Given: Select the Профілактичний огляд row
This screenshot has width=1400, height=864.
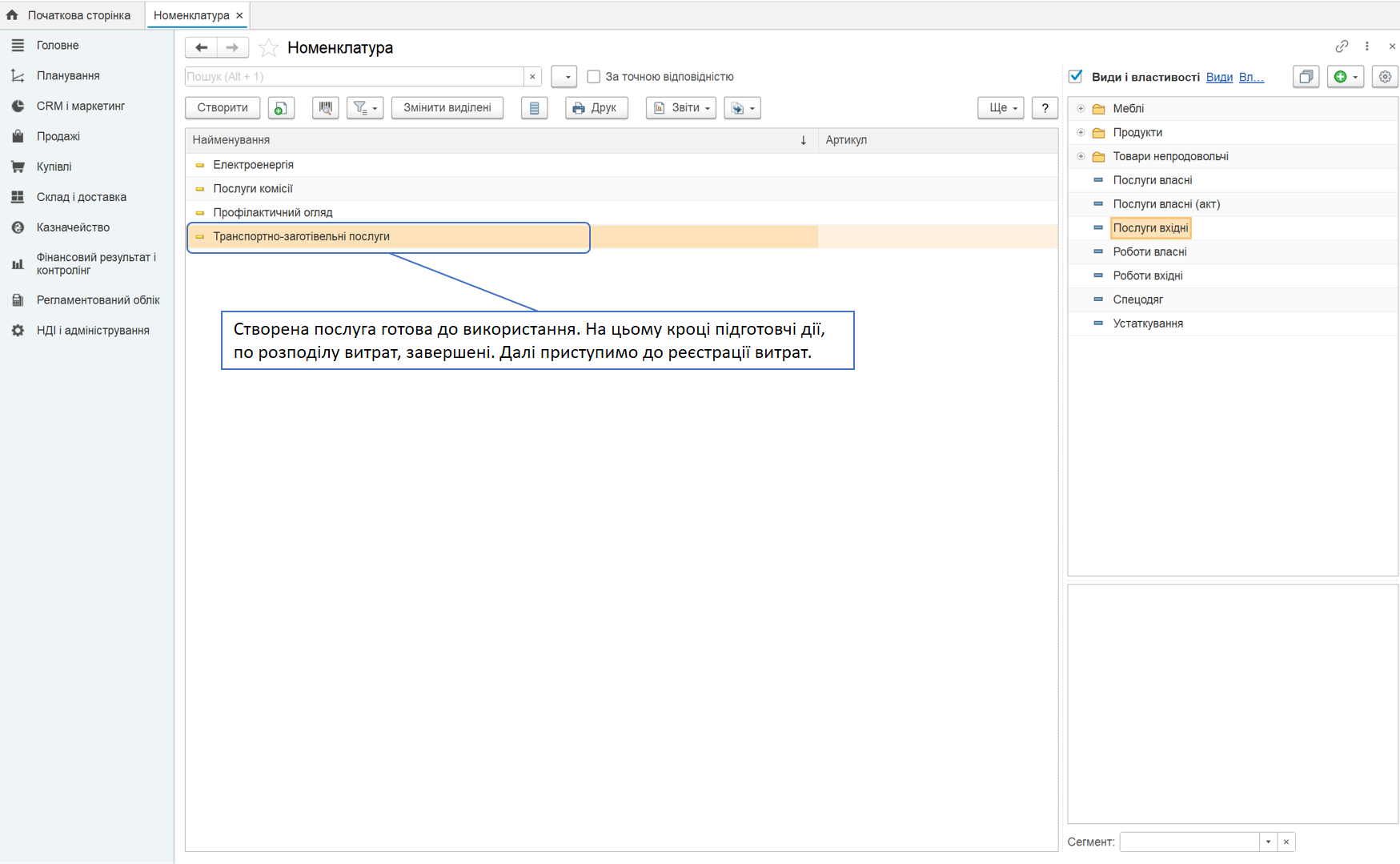Looking at the screenshot, I should coord(621,213).
